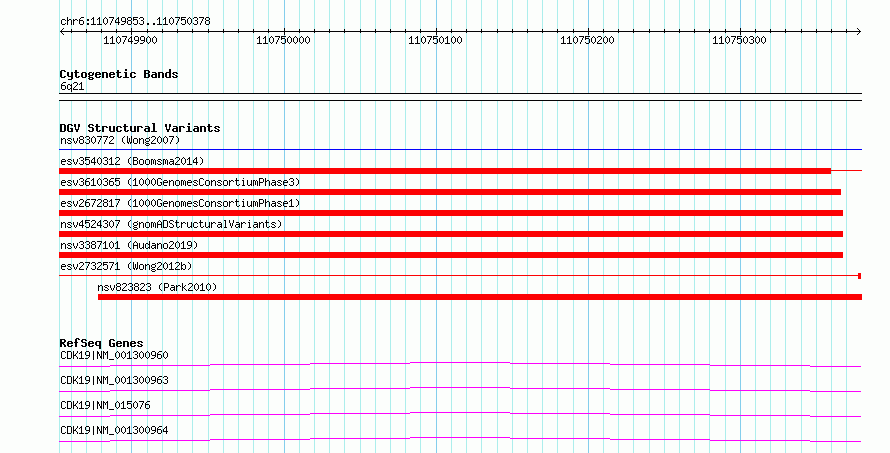
Task: Click the magenta line for NM_001300963
Action: coord(460,389)
